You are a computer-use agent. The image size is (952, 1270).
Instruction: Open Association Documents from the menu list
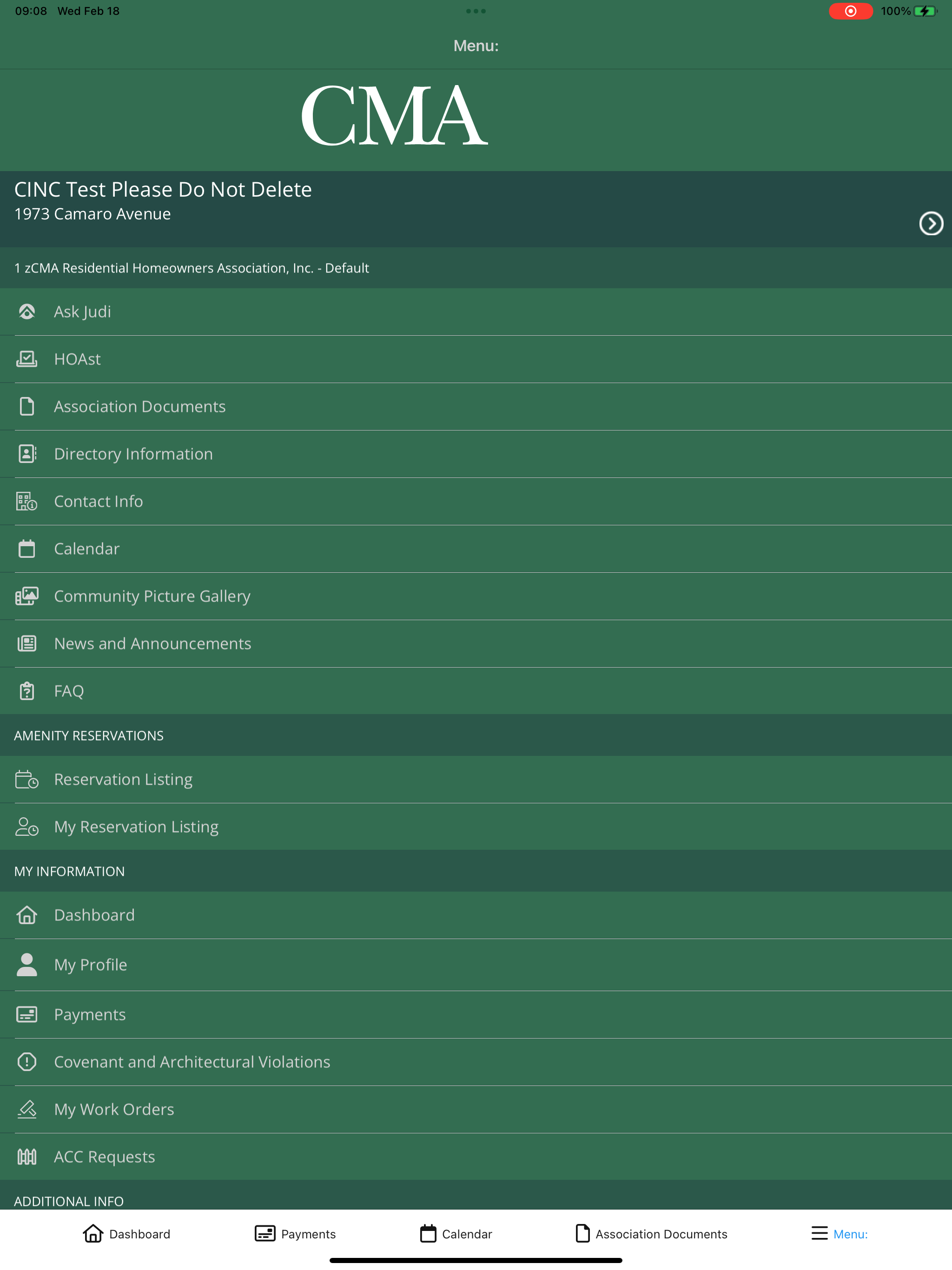(x=476, y=406)
